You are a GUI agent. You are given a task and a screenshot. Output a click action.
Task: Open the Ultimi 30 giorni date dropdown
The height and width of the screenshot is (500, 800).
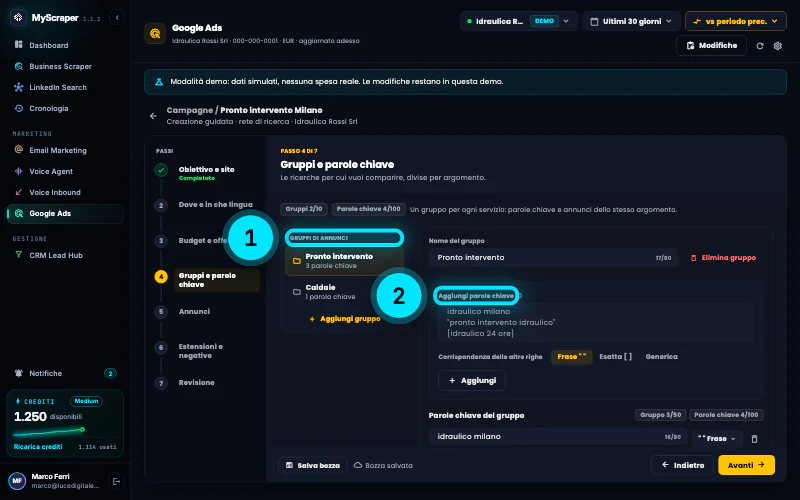(632, 21)
